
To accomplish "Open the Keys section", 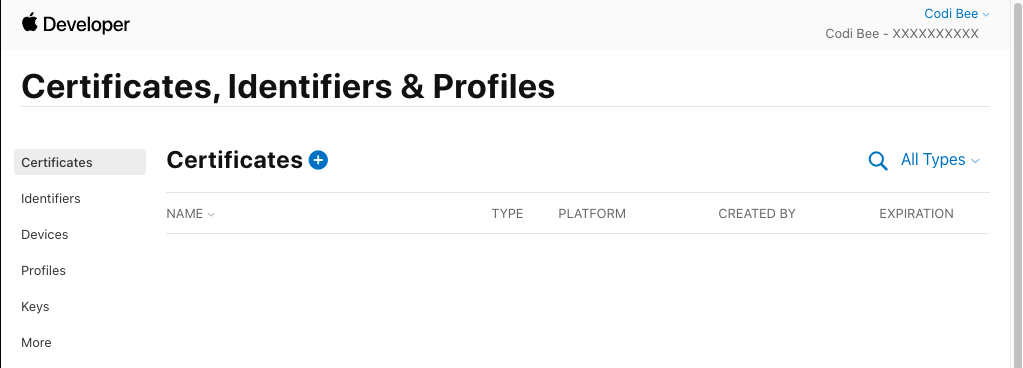I will pos(35,307).
